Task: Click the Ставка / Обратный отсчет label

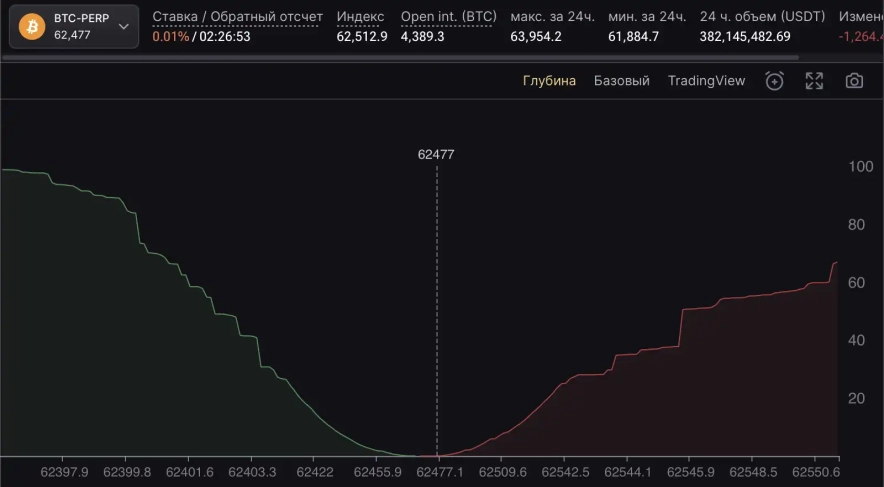Action: pos(237,17)
